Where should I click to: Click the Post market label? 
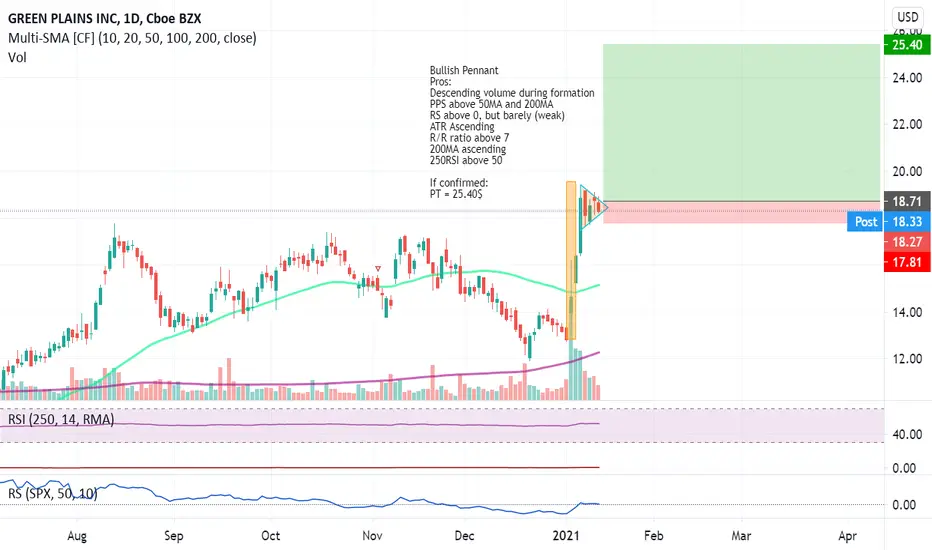coord(865,222)
